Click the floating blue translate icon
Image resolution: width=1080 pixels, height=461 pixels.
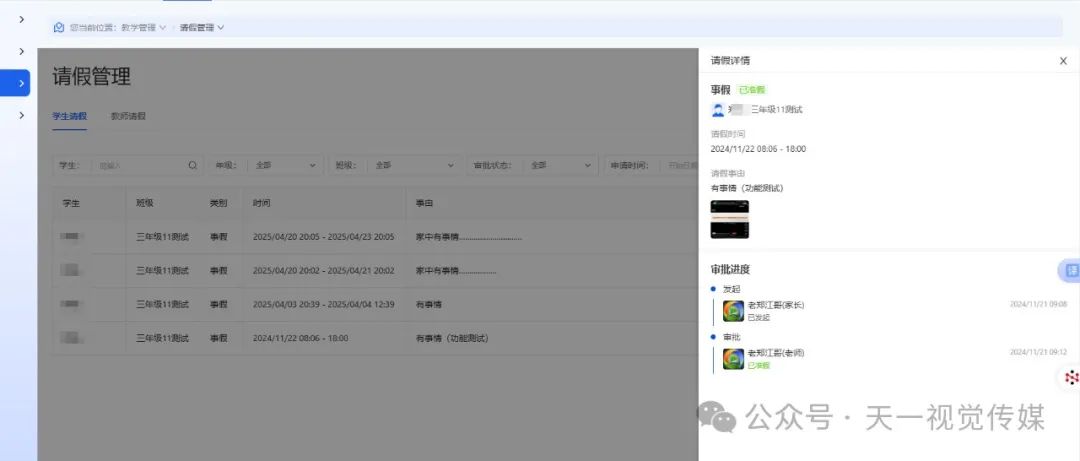(1071, 271)
